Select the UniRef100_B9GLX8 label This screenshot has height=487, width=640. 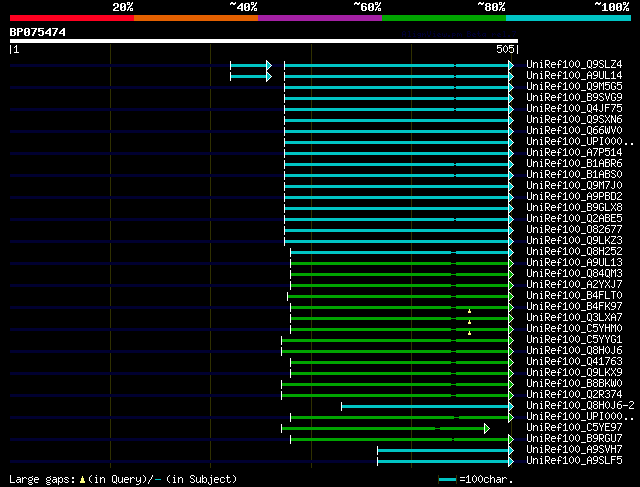pos(574,208)
